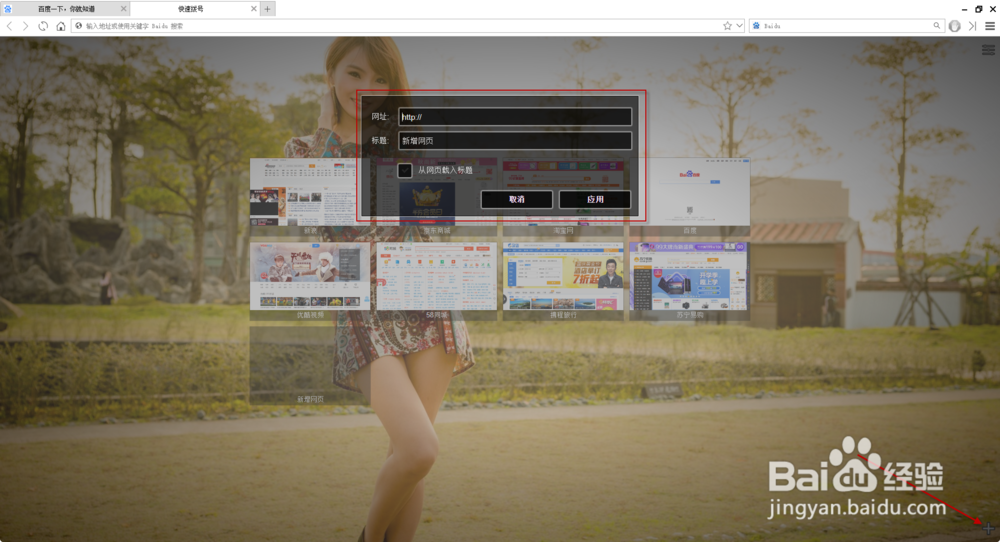Switch to the 百度一下 tab
Image resolution: width=1000 pixels, height=542 pixels.
(x=66, y=9)
